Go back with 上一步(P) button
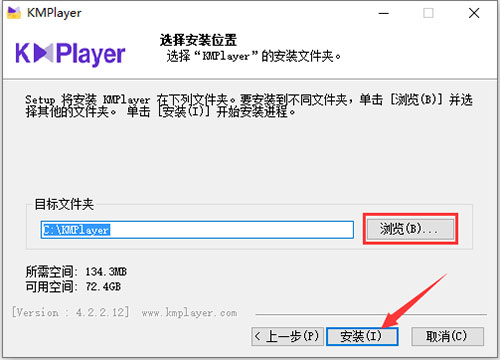Image resolution: width=500 pixels, height=360 pixels. point(287,336)
